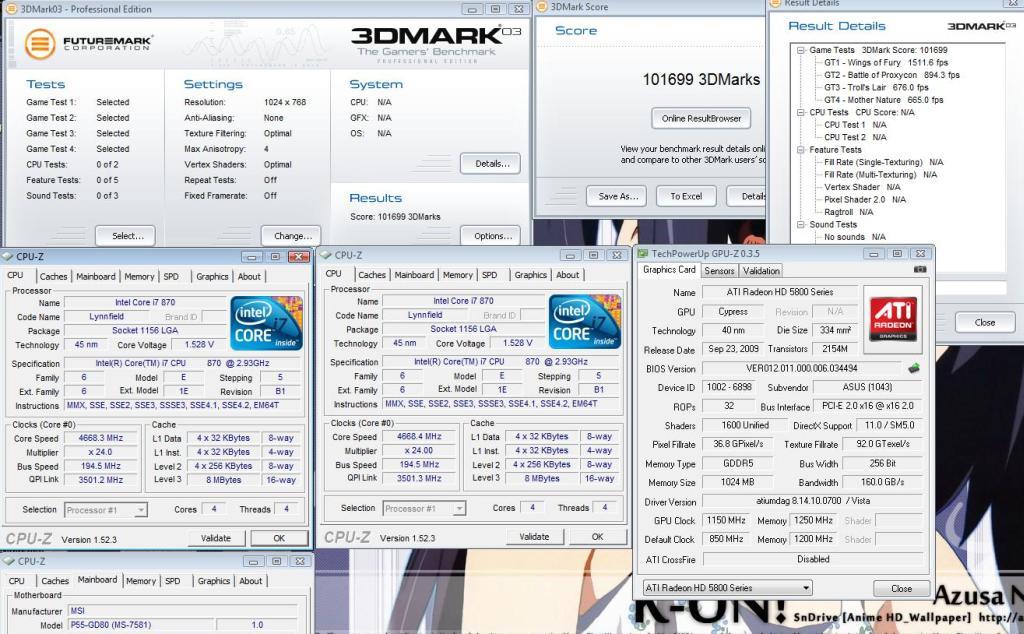Open Mainboard tab in left CPU-Z
The height and width of the screenshot is (634, 1024).
click(x=95, y=276)
